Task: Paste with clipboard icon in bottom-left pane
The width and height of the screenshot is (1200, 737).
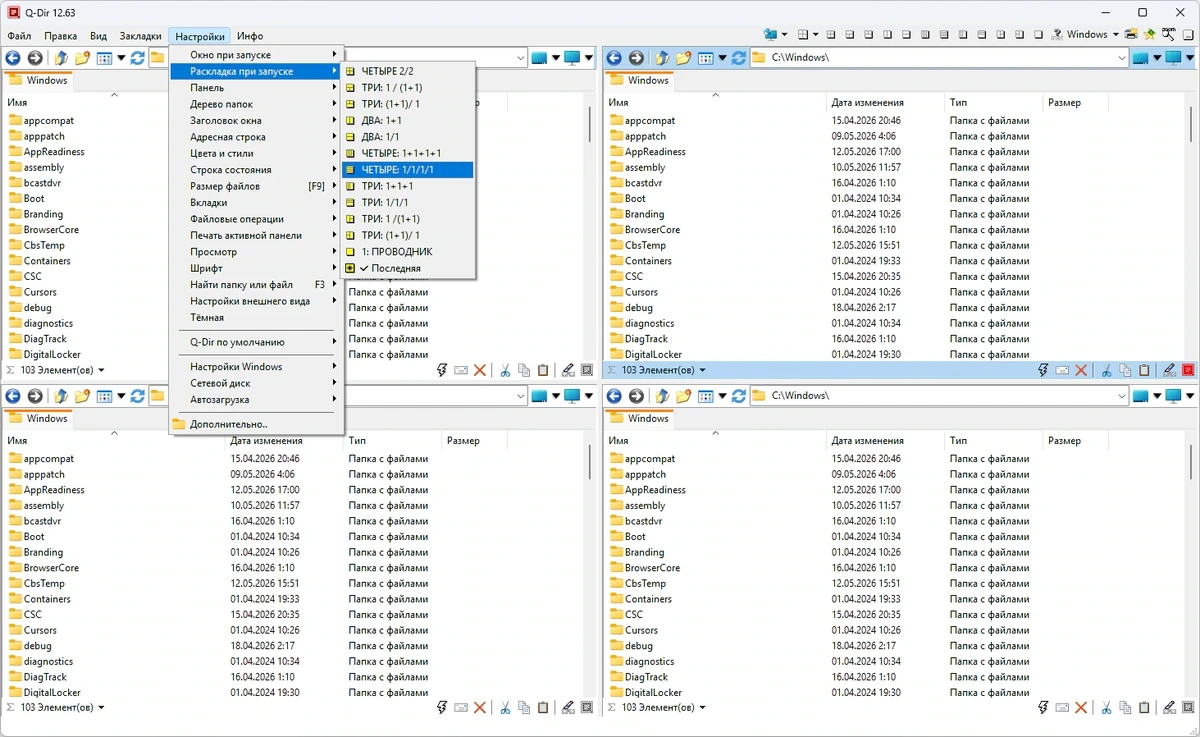Action: point(543,708)
